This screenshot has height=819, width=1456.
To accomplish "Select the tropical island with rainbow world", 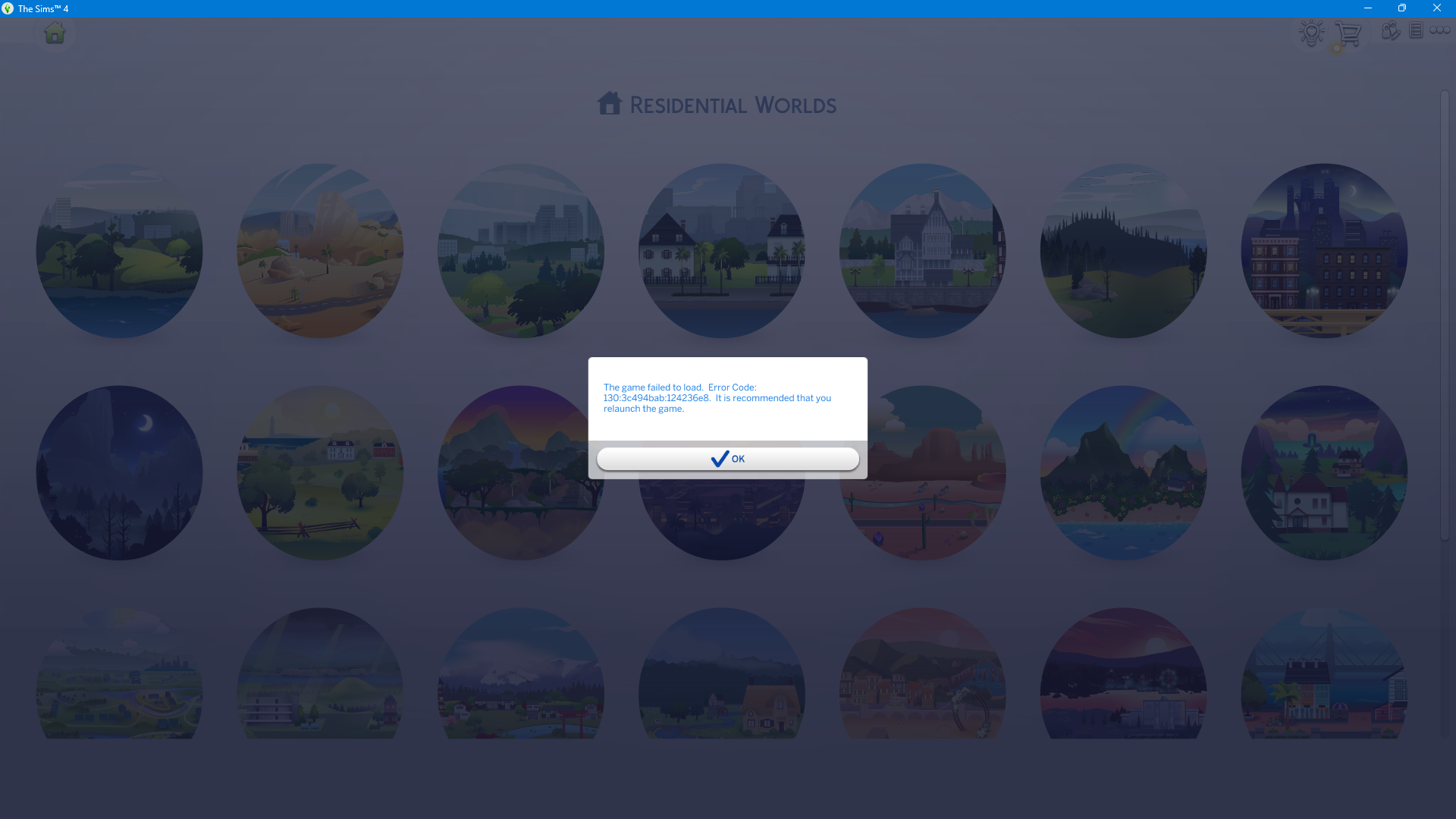I will [1124, 472].
